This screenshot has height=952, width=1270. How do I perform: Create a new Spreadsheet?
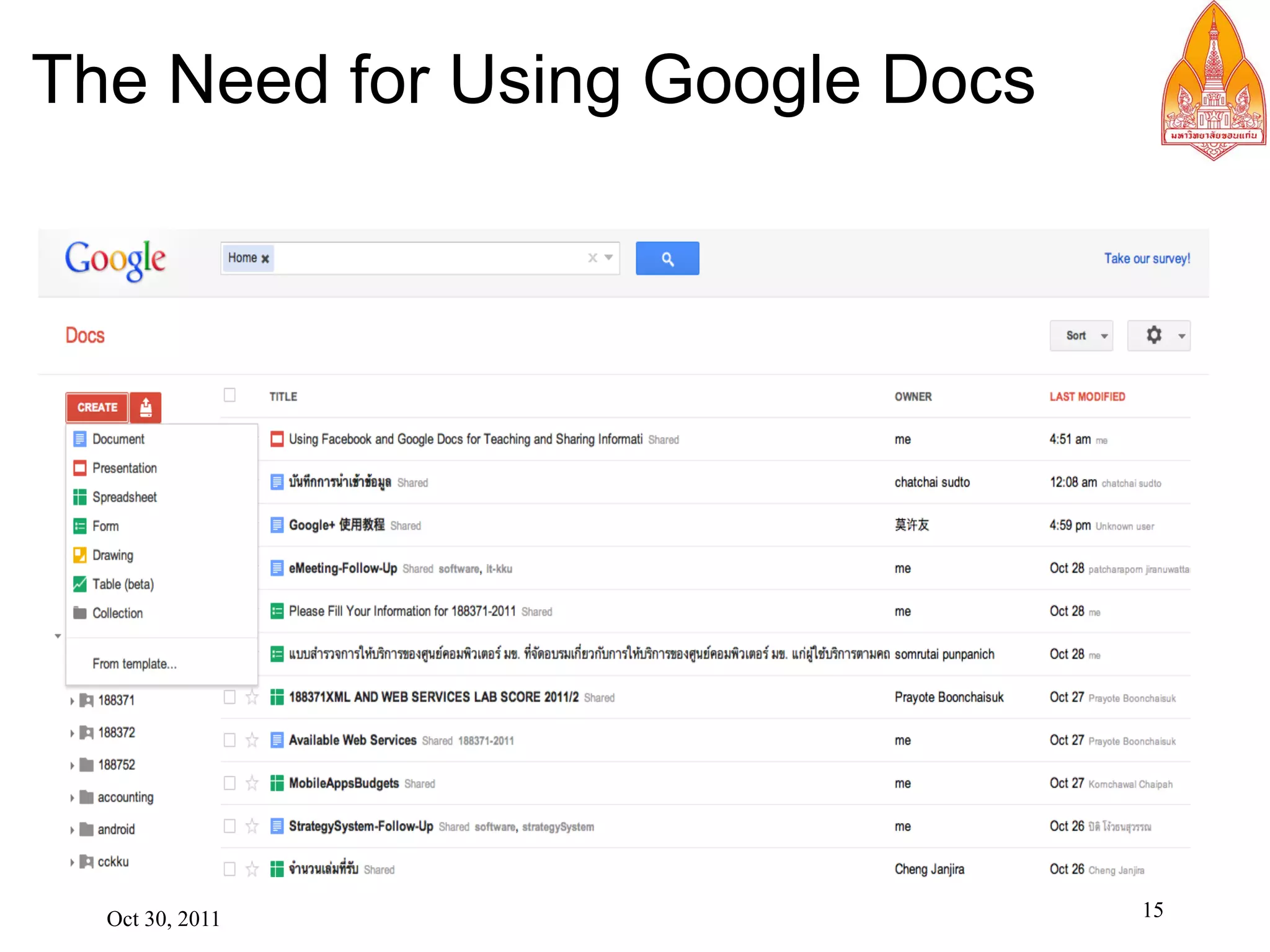tap(161, 497)
